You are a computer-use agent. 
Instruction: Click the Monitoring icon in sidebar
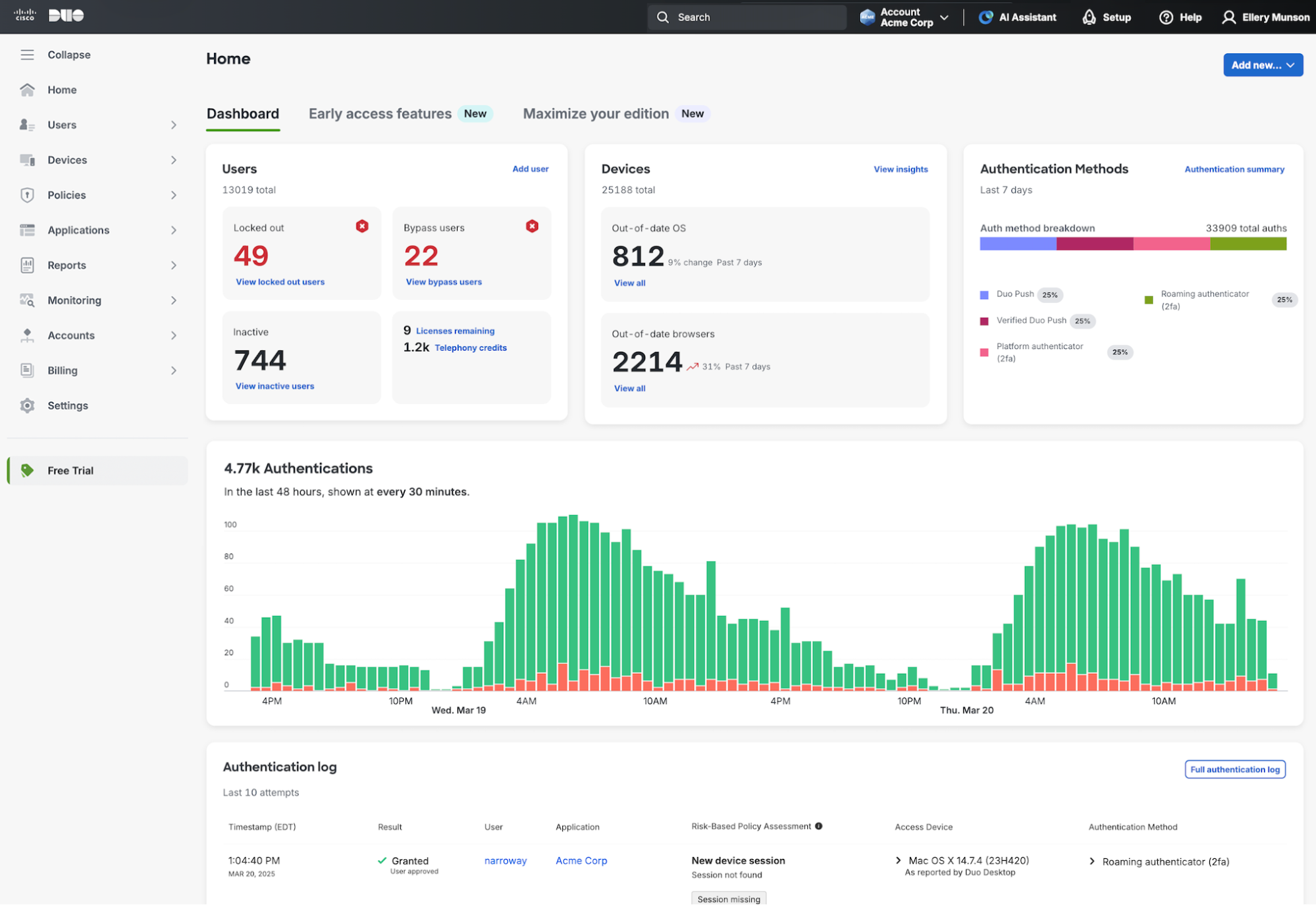pos(27,300)
